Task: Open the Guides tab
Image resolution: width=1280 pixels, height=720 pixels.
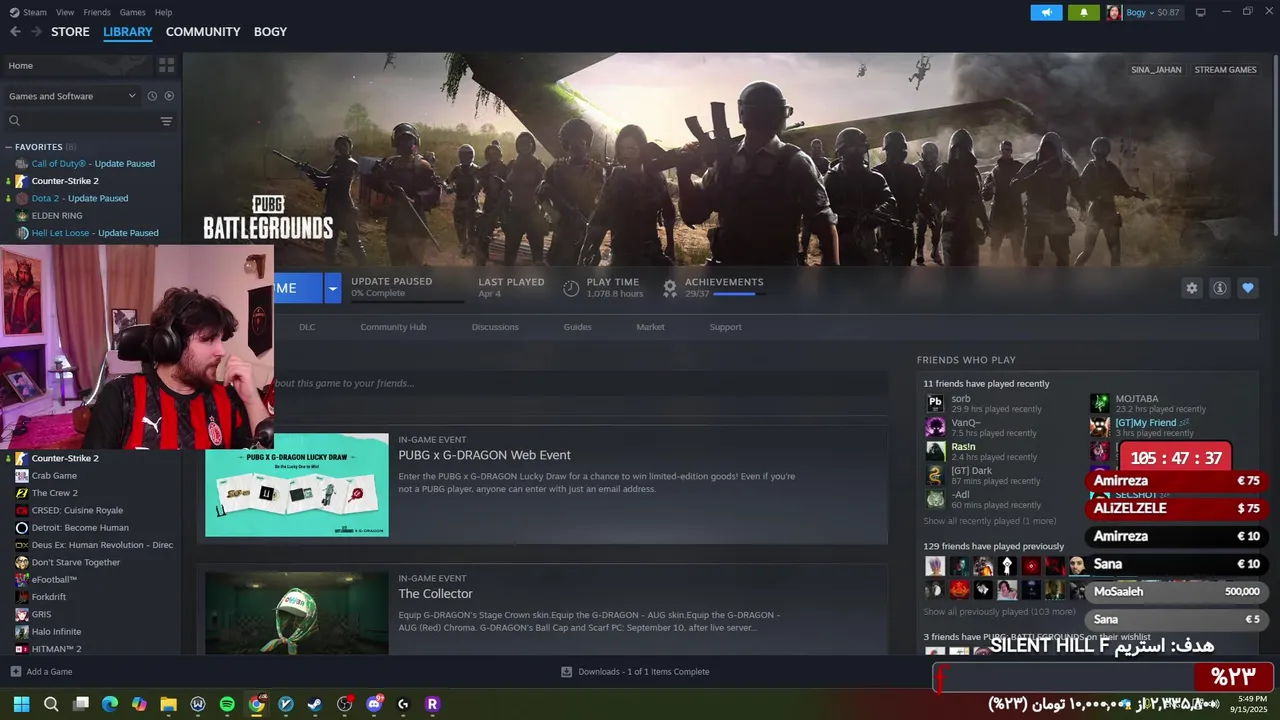Action: 577,327
